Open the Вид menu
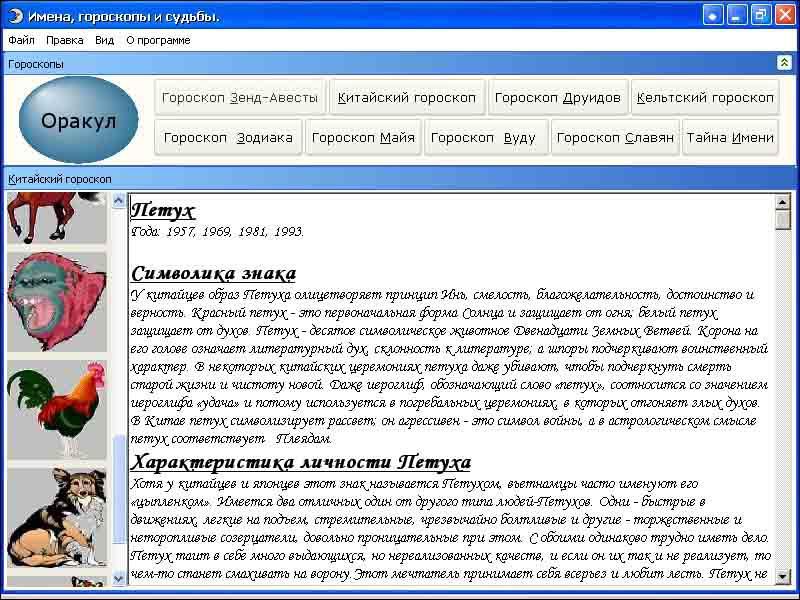 point(104,40)
